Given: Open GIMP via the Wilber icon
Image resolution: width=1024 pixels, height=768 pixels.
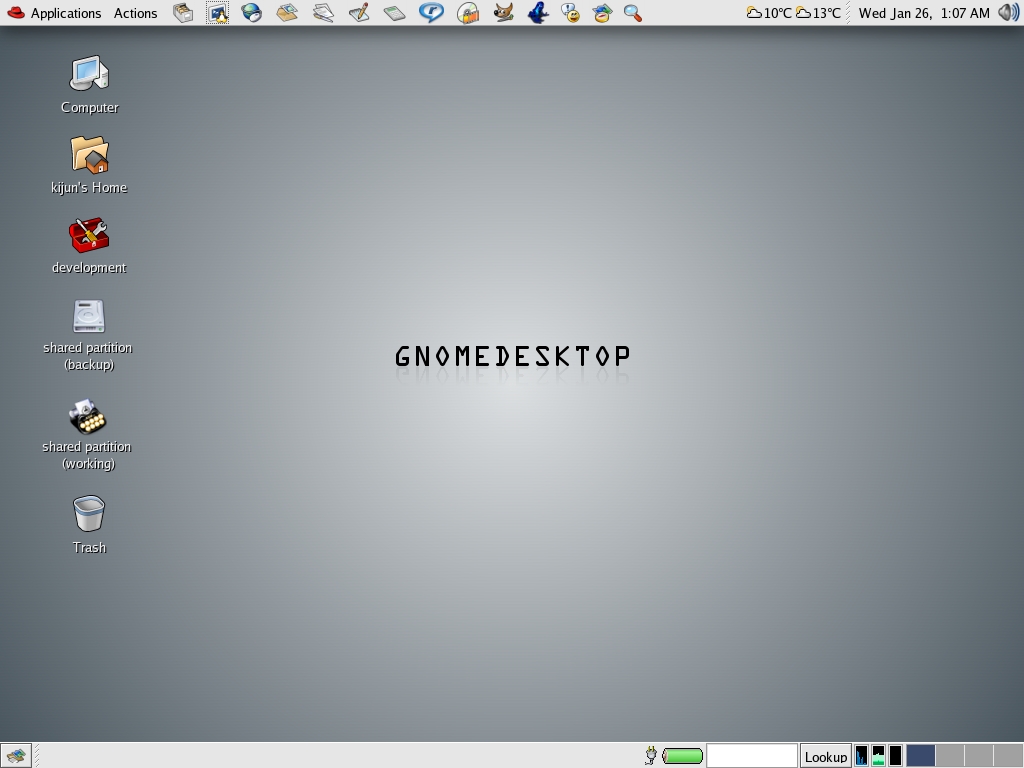Looking at the screenshot, I should 503,13.
